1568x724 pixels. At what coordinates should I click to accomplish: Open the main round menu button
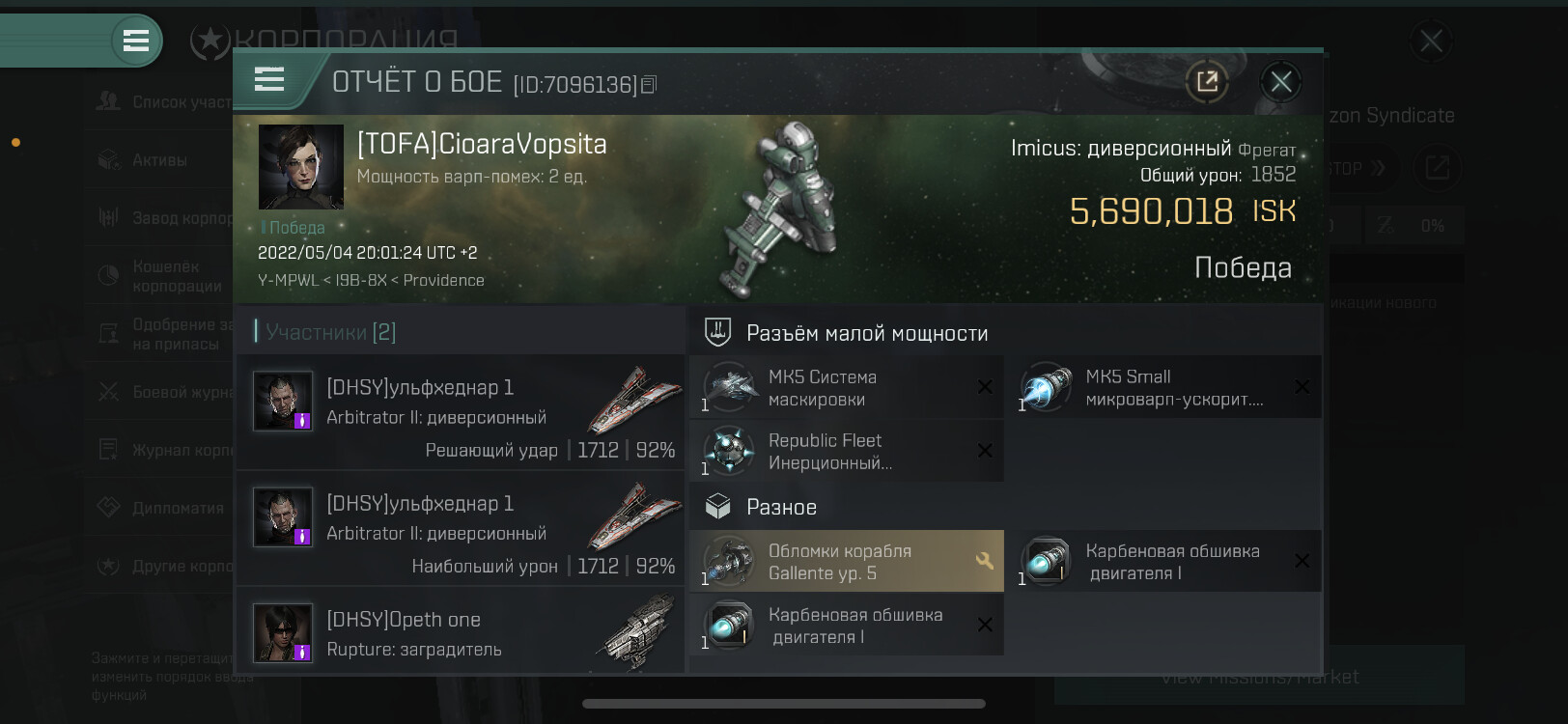pyautogui.click(x=136, y=41)
